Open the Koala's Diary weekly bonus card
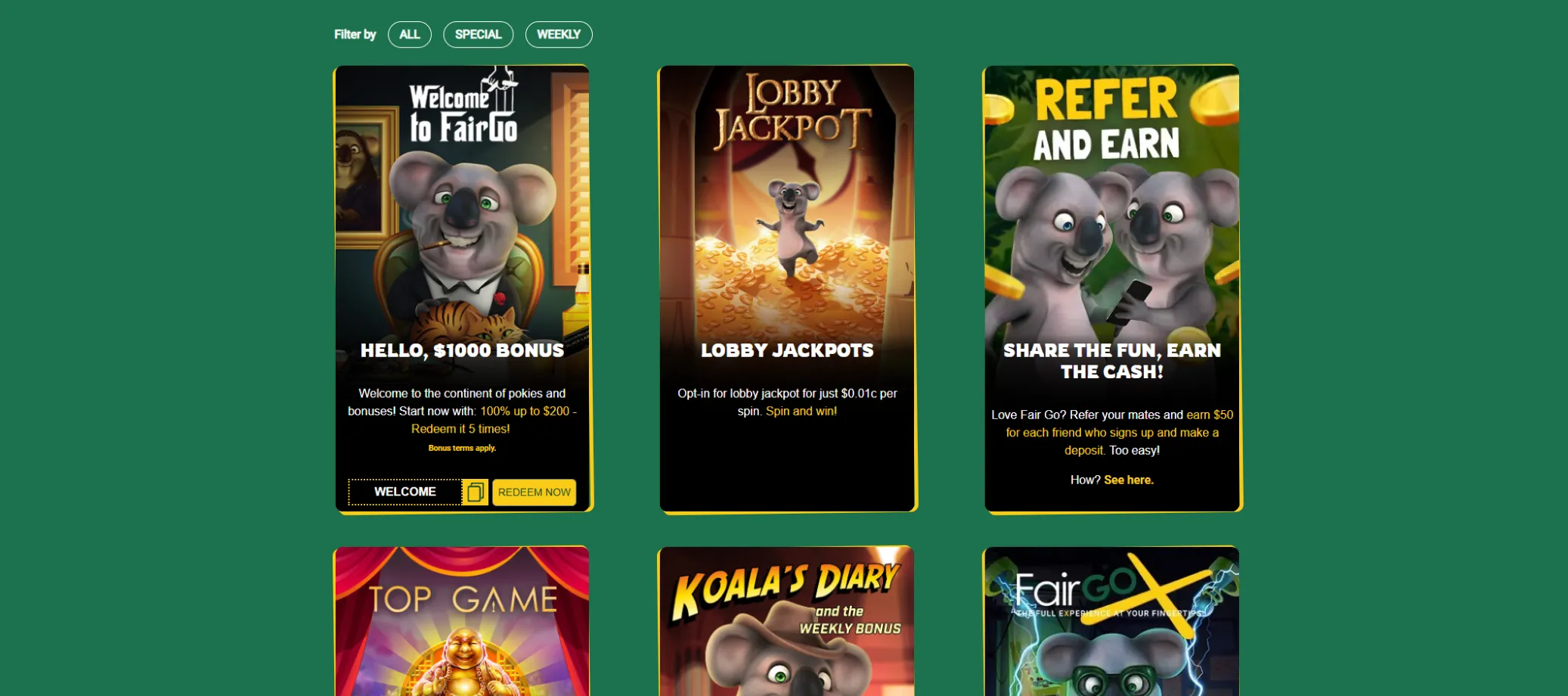Screen dimensions: 1568x696 tap(787, 621)
